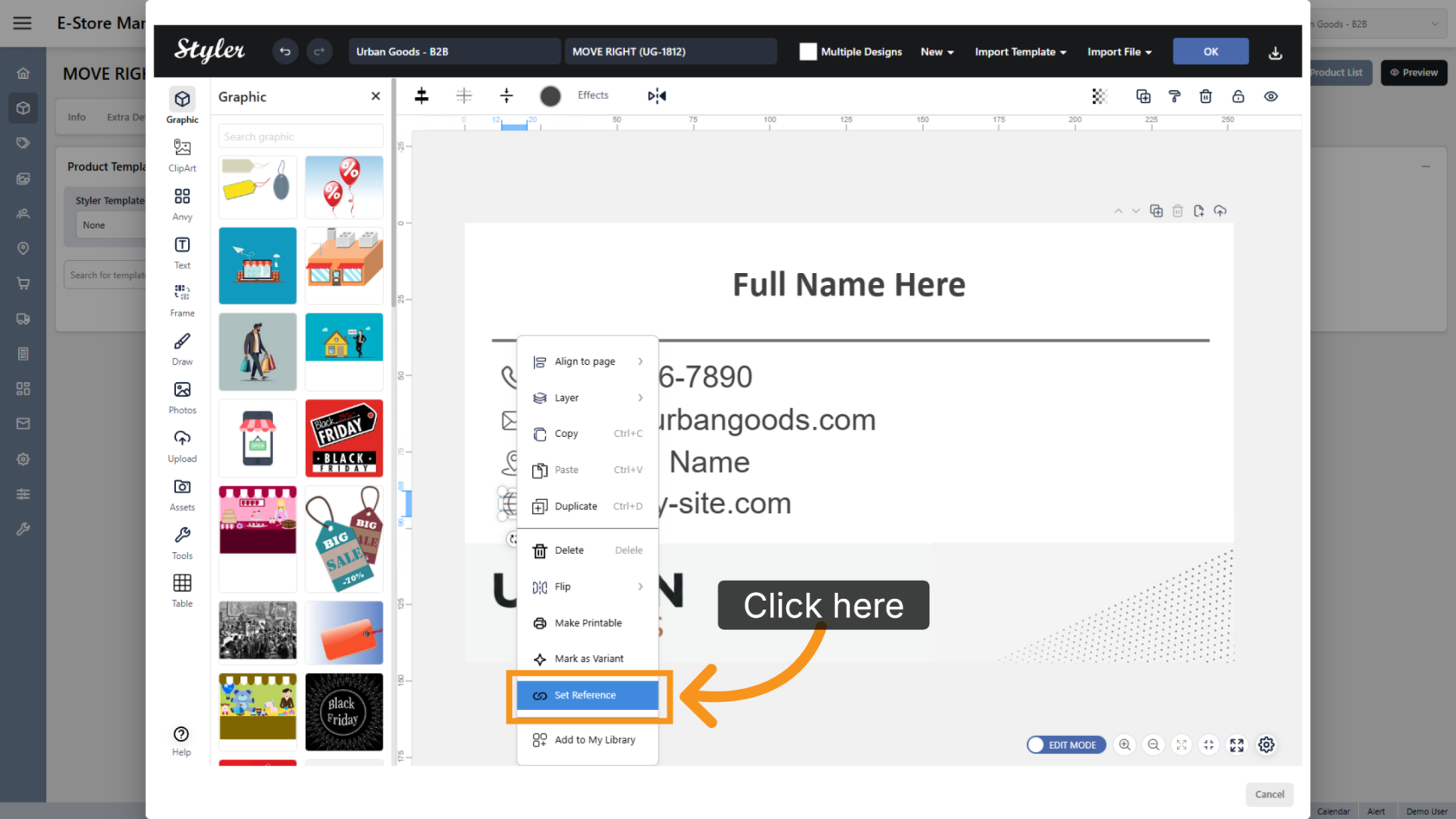Open the Text tool
Screen dimensions: 1456x819
(x=182, y=252)
